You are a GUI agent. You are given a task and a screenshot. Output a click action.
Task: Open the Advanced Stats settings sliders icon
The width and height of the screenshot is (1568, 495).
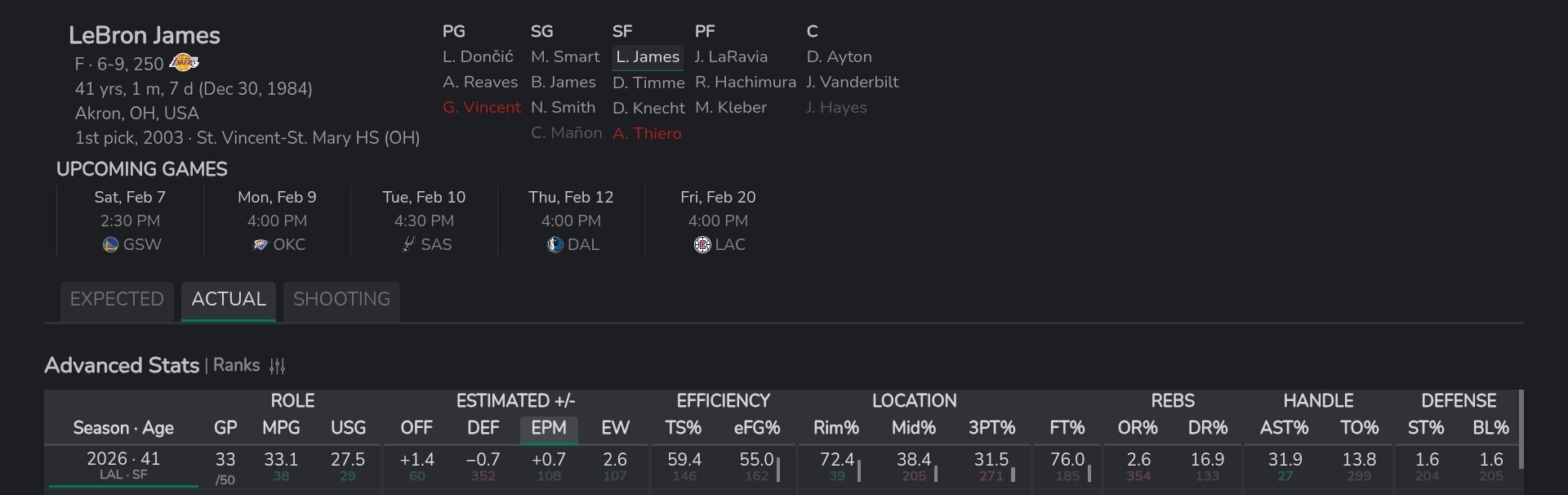[278, 366]
